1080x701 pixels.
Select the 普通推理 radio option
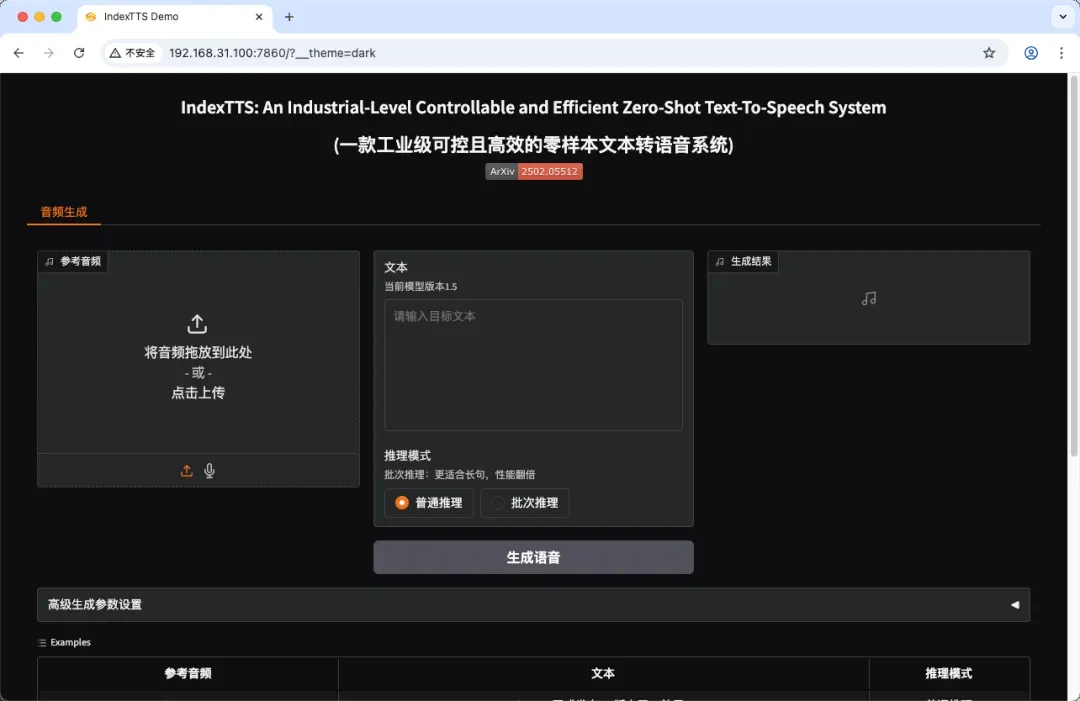click(429, 503)
